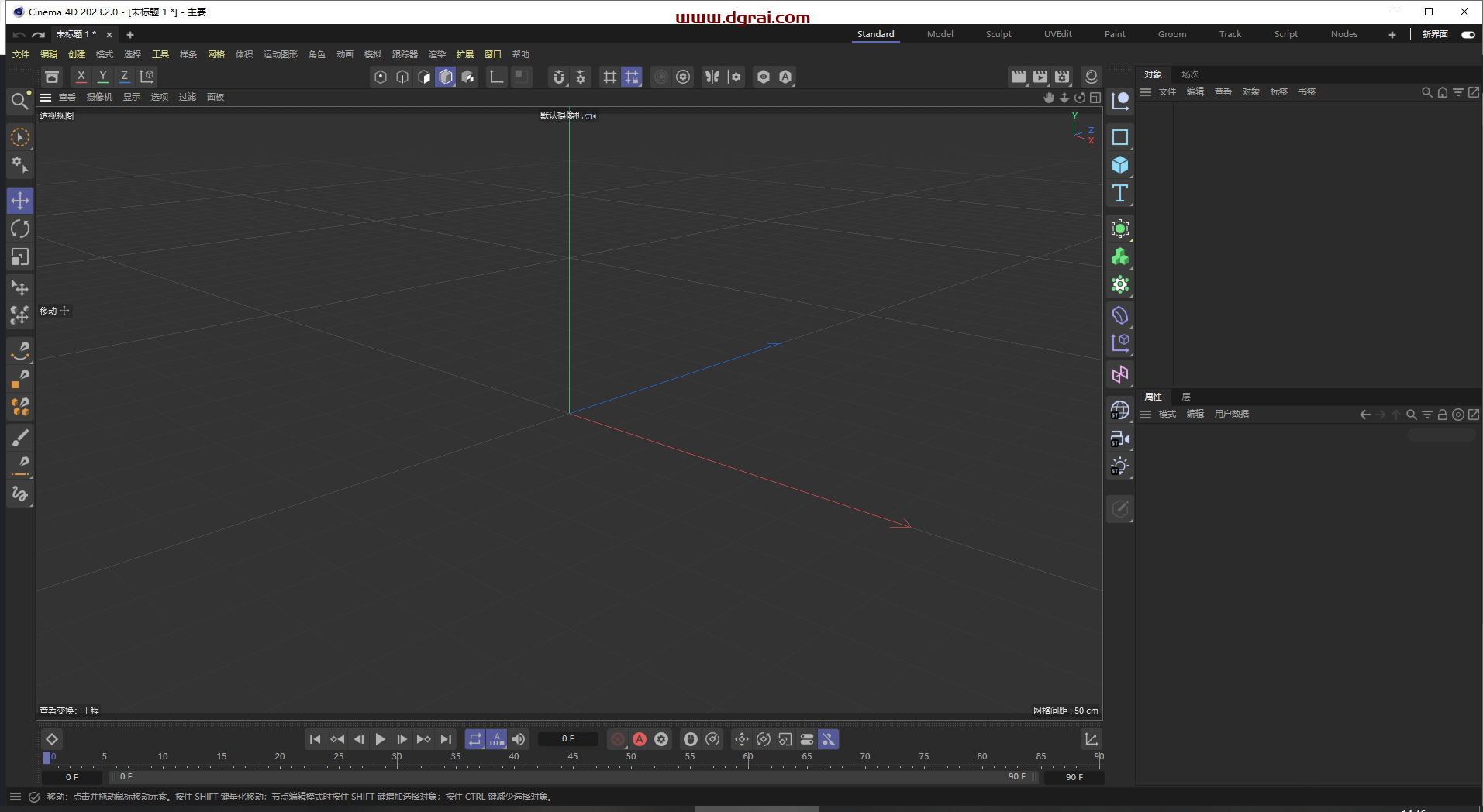Toggle the X axis lock
This screenshot has width=1483, height=812.
pos(81,76)
